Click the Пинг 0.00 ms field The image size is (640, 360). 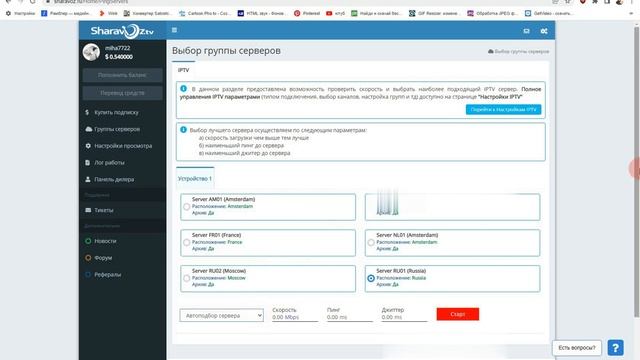(x=349, y=317)
